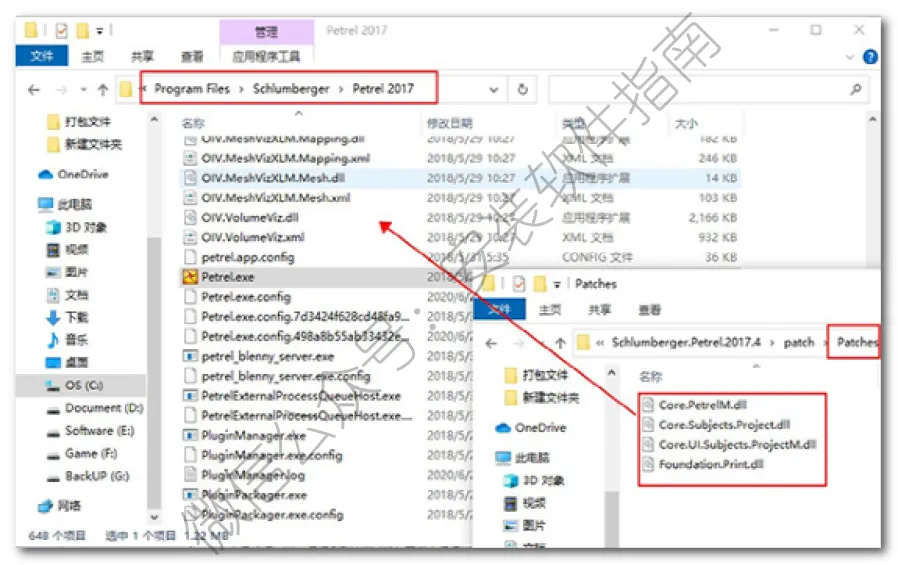Click Petrel 2017 in the address breadcrumb
898x565 pixels.
(383, 89)
